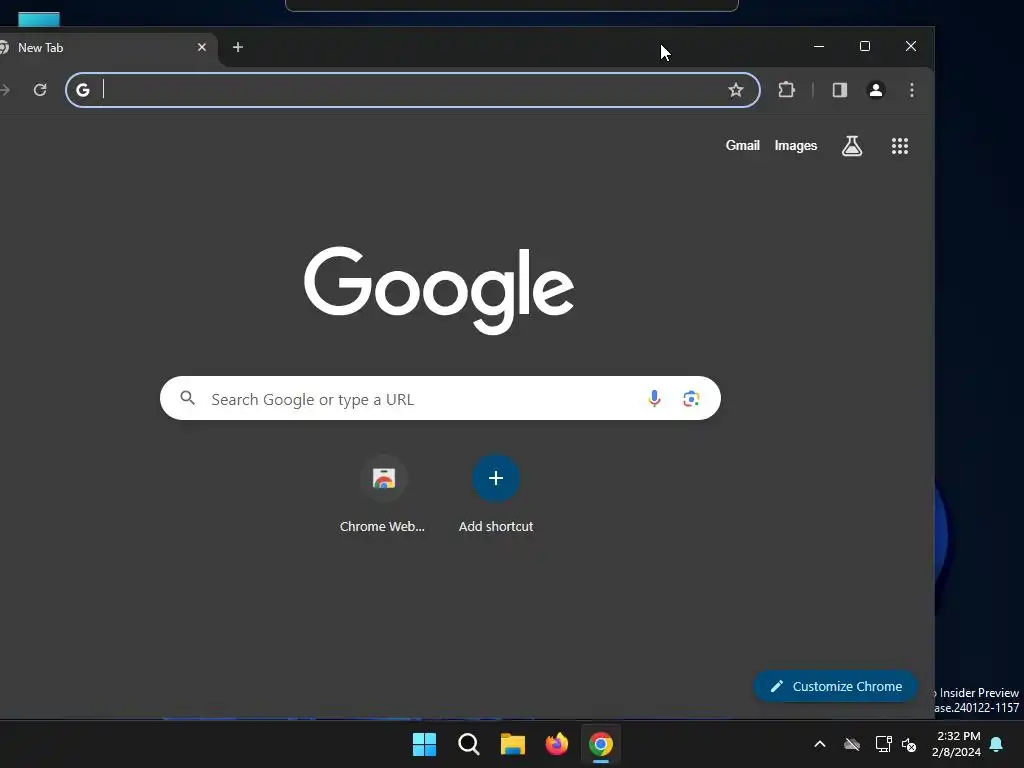Screen dimensions: 1024x768
Task: Open File Explorer from the taskbar
Action: (513, 744)
